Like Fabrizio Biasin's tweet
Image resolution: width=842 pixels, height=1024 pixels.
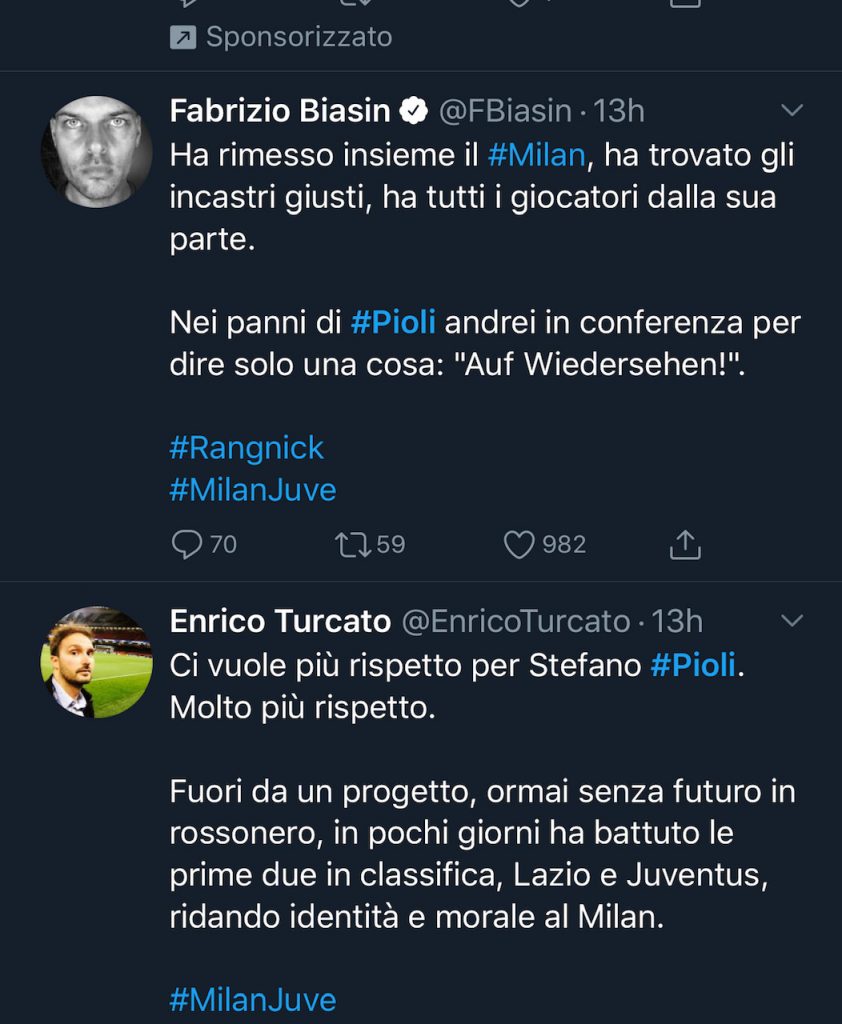point(519,544)
